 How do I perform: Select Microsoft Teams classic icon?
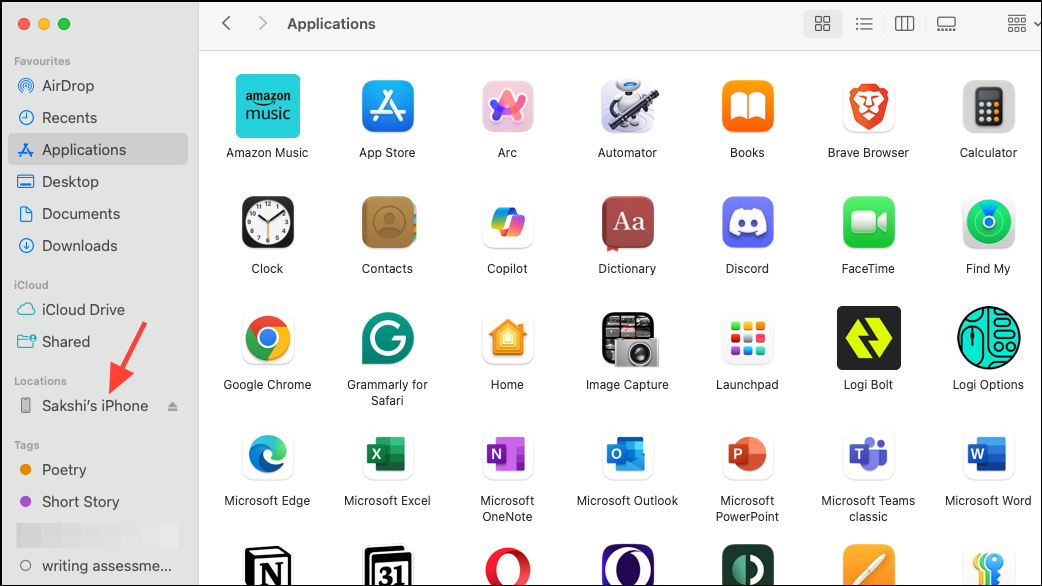pyautogui.click(x=868, y=454)
